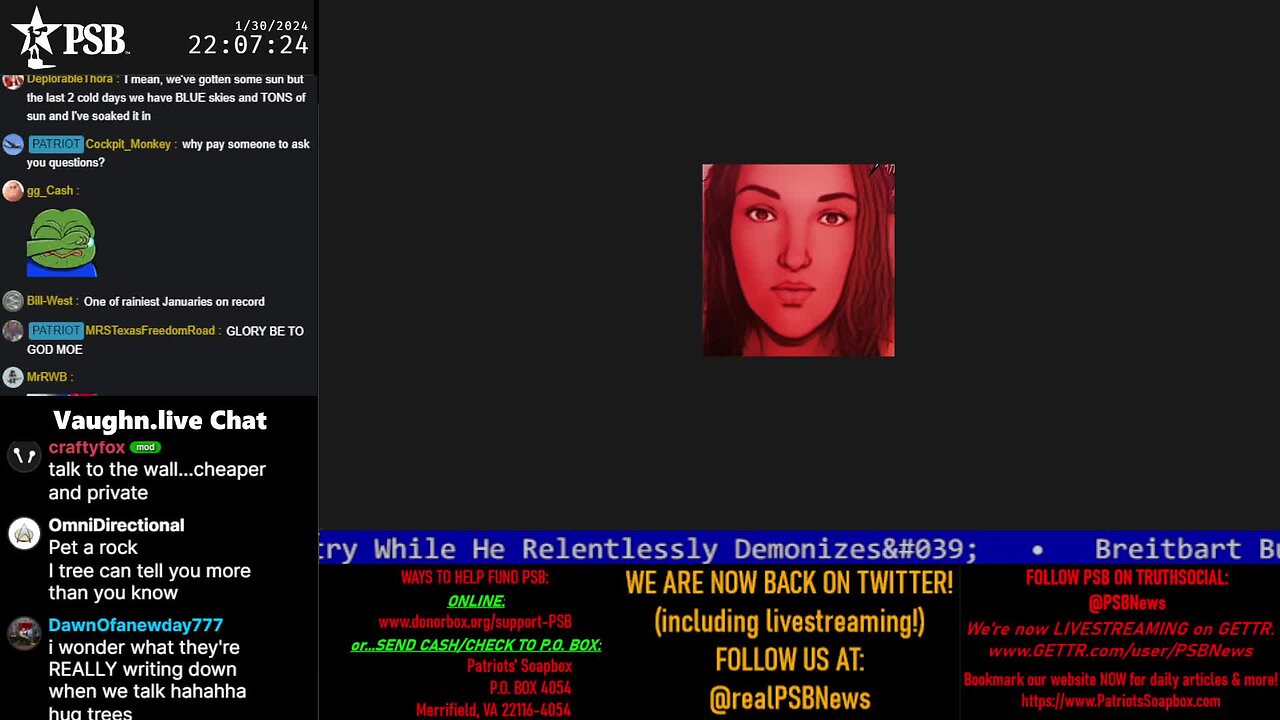
Task: Click the timestamp 22:07:24
Action: point(248,45)
